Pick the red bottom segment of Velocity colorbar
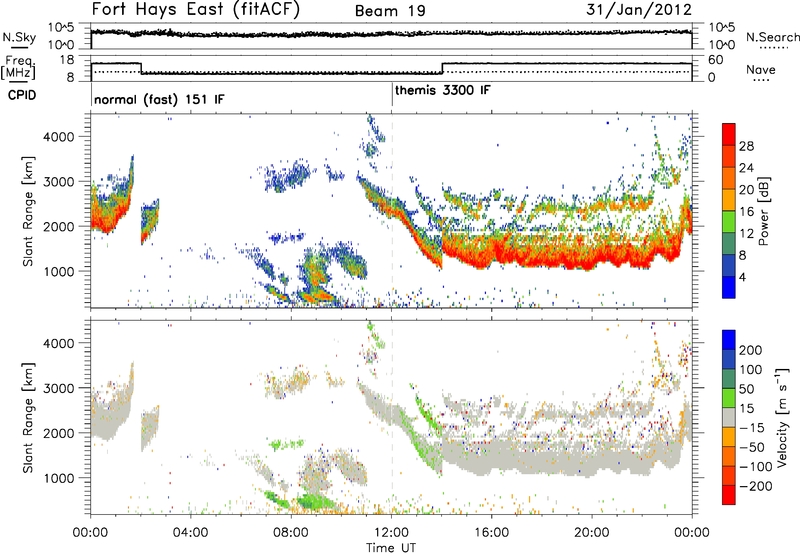Viewport: 800px width, 554px height. pos(729,495)
